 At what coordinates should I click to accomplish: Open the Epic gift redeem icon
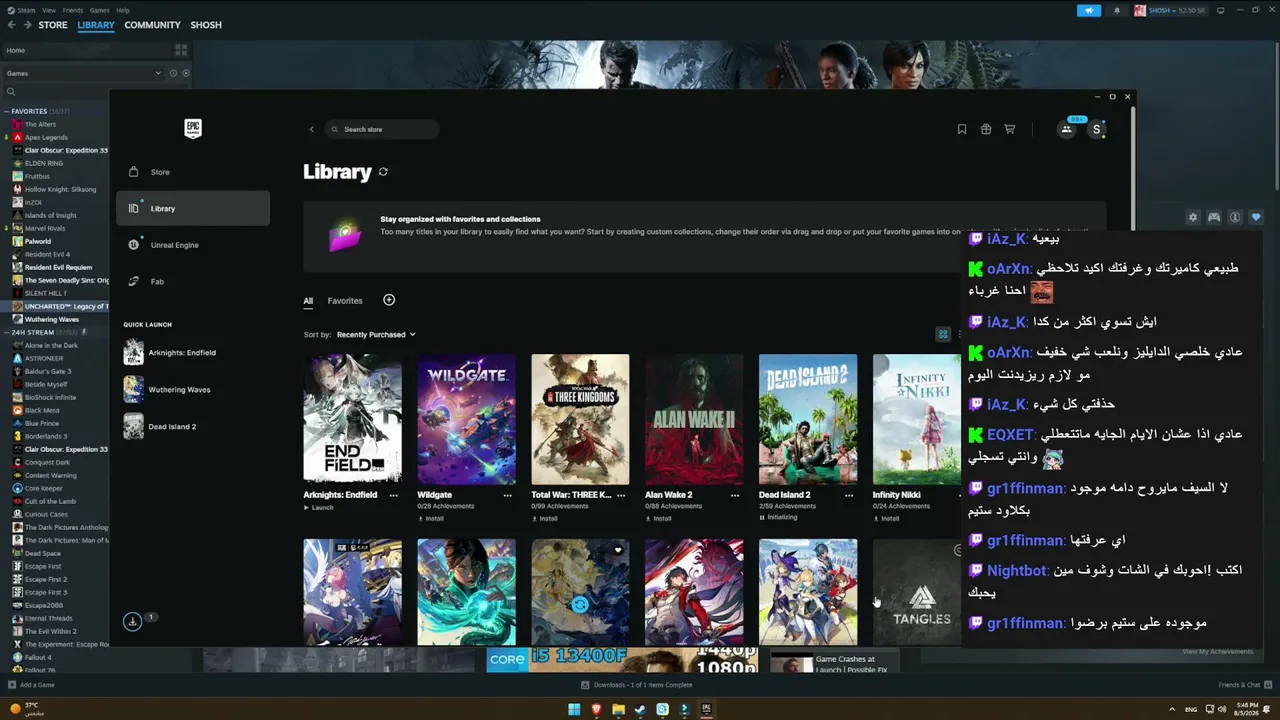[x=986, y=129]
